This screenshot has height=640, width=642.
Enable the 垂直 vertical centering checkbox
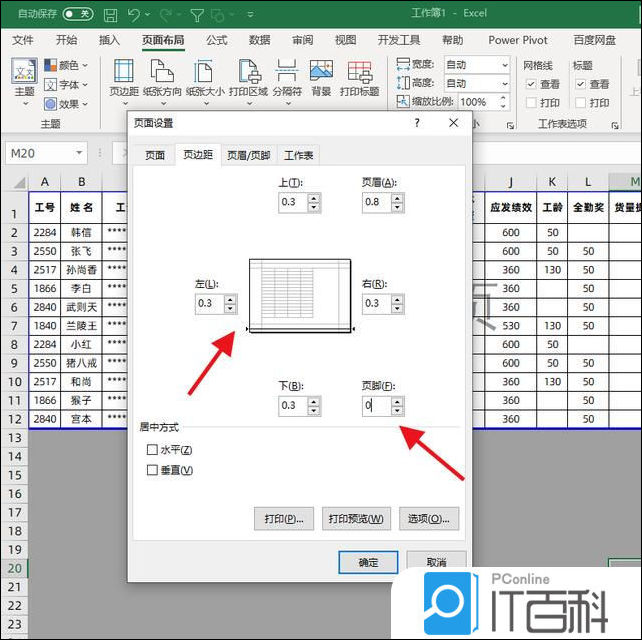click(153, 470)
